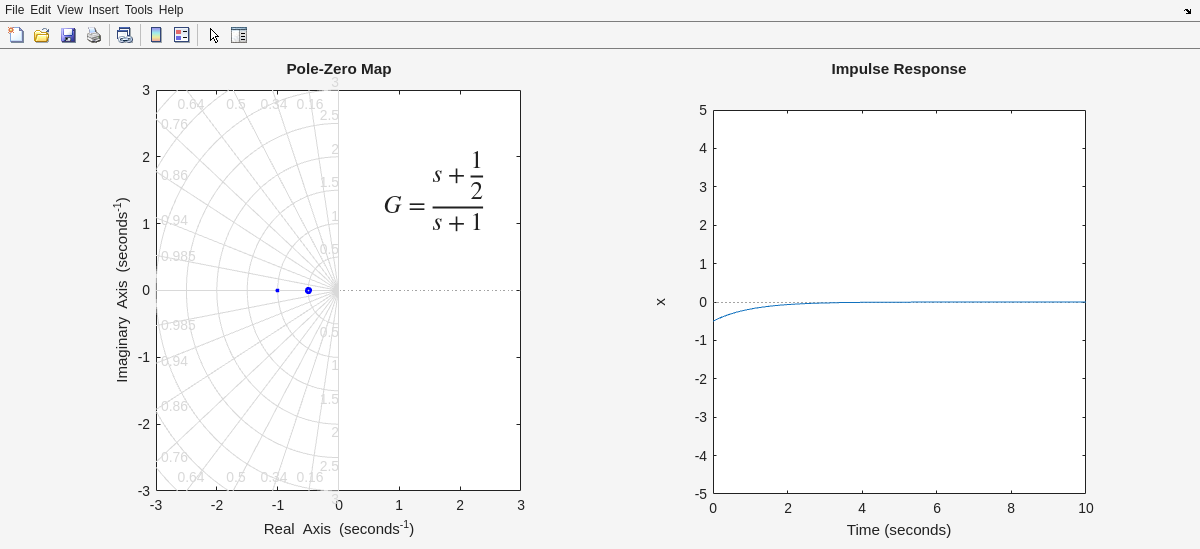Click the Insert Colorbar icon
Screen dimensions: 1200x549
[156, 35]
